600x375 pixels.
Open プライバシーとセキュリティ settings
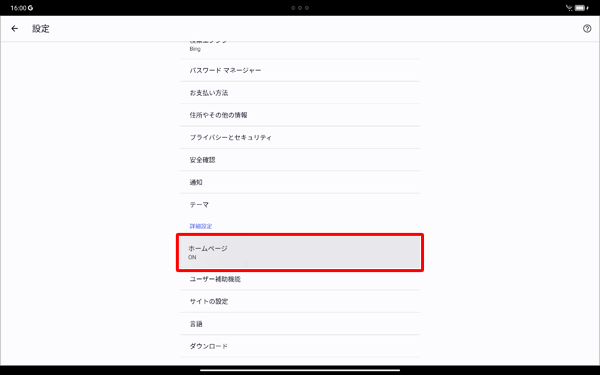[300, 137]
